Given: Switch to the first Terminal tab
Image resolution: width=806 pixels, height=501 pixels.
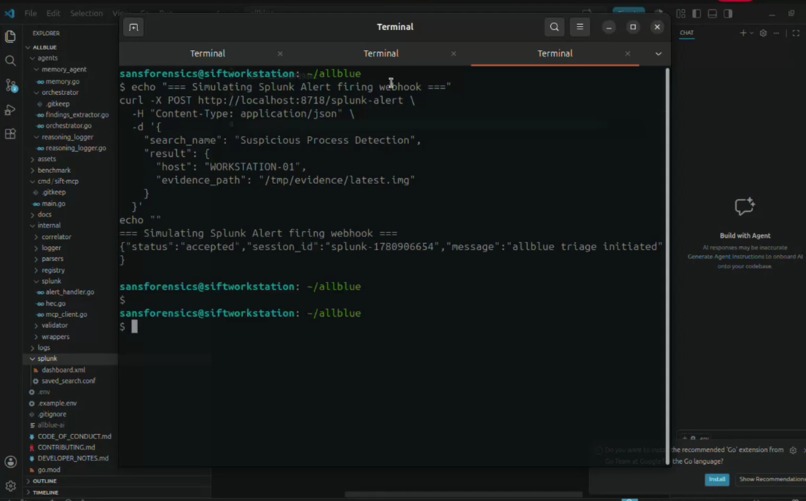Looking at the screenshot, I should click(x=208, y=53).
